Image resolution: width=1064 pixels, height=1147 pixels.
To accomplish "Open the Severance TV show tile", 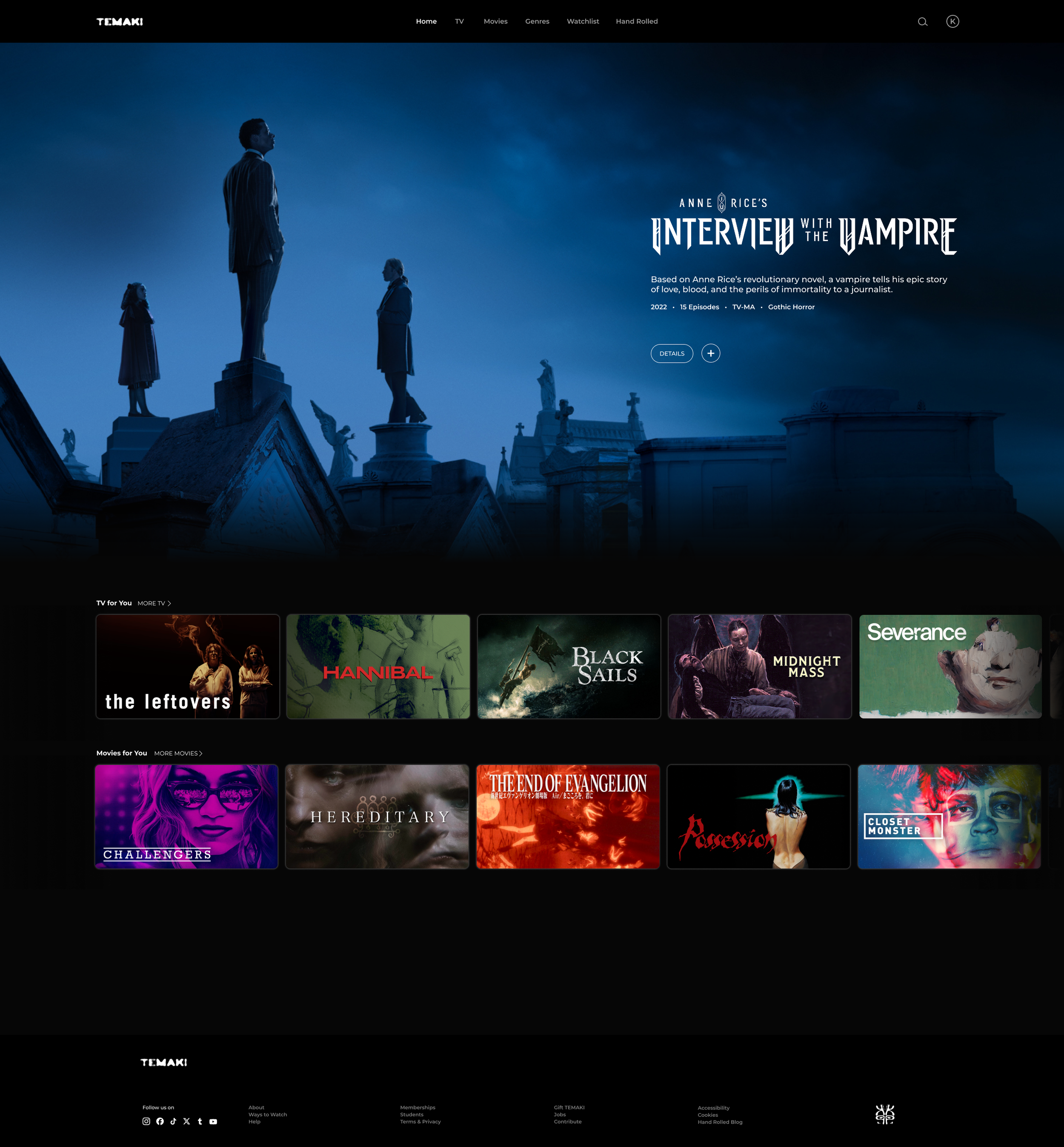I will click(950, 667).
